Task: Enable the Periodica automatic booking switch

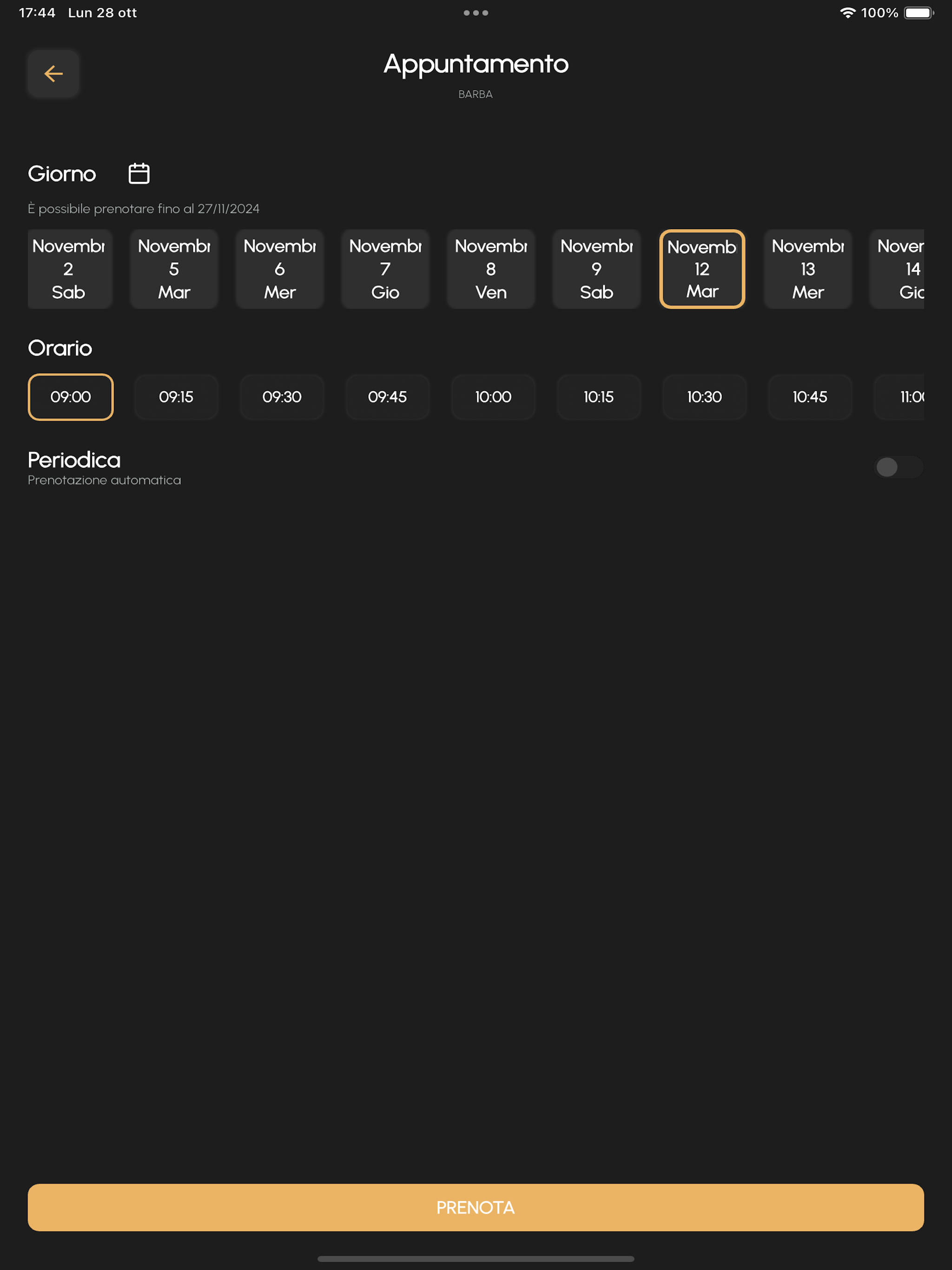Action: [898, 467]
